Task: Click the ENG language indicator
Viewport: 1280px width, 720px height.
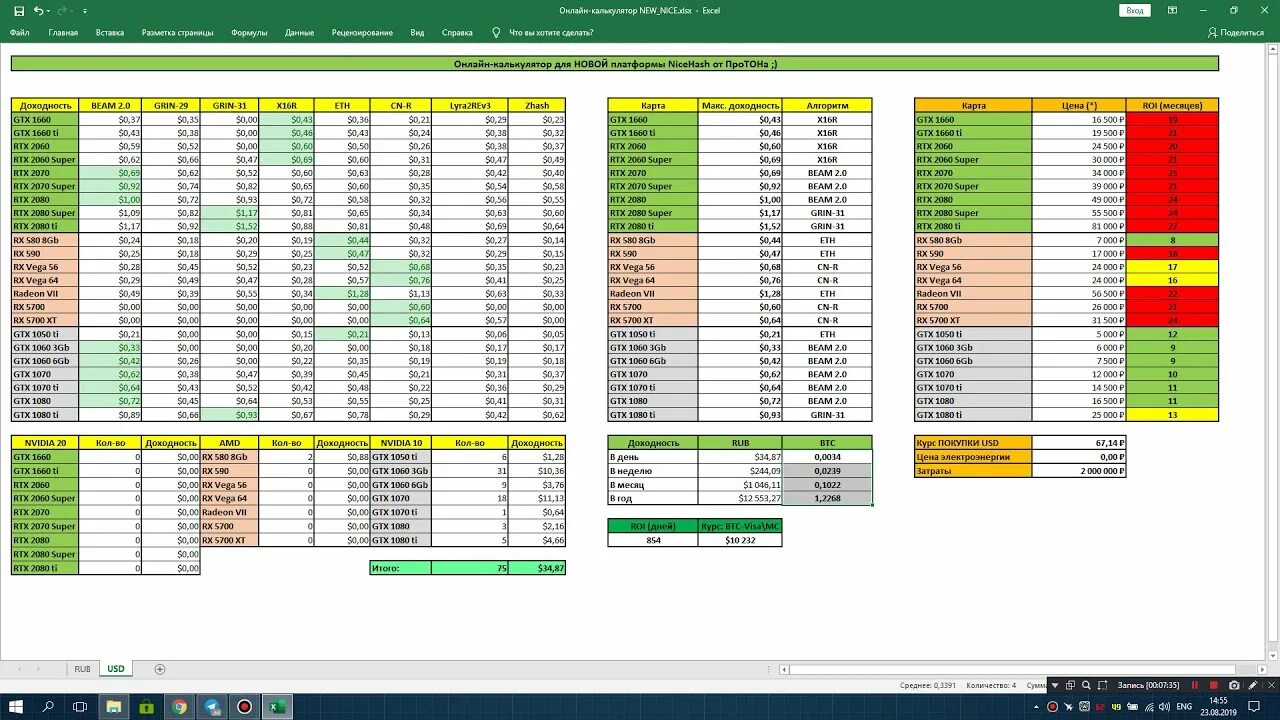Action: click(1183, 707)
